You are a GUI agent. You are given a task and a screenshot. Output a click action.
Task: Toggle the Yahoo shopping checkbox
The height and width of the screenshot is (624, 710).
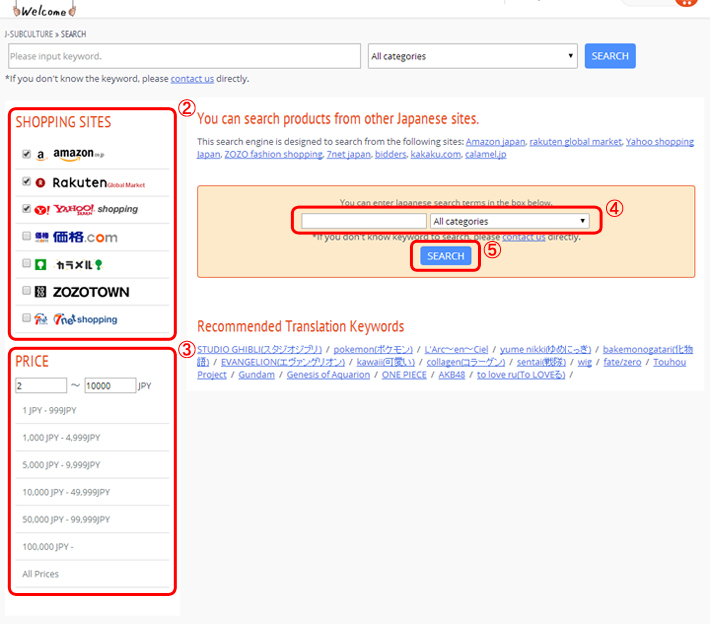tap(26, 209)
